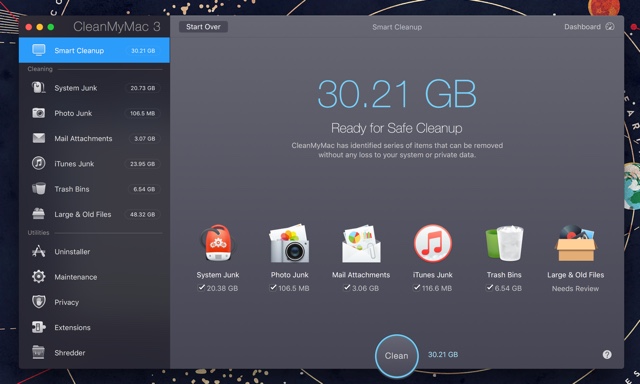
Task: Open the Extensions utility label
Action: pyautogui.click(x=73, y=328)
